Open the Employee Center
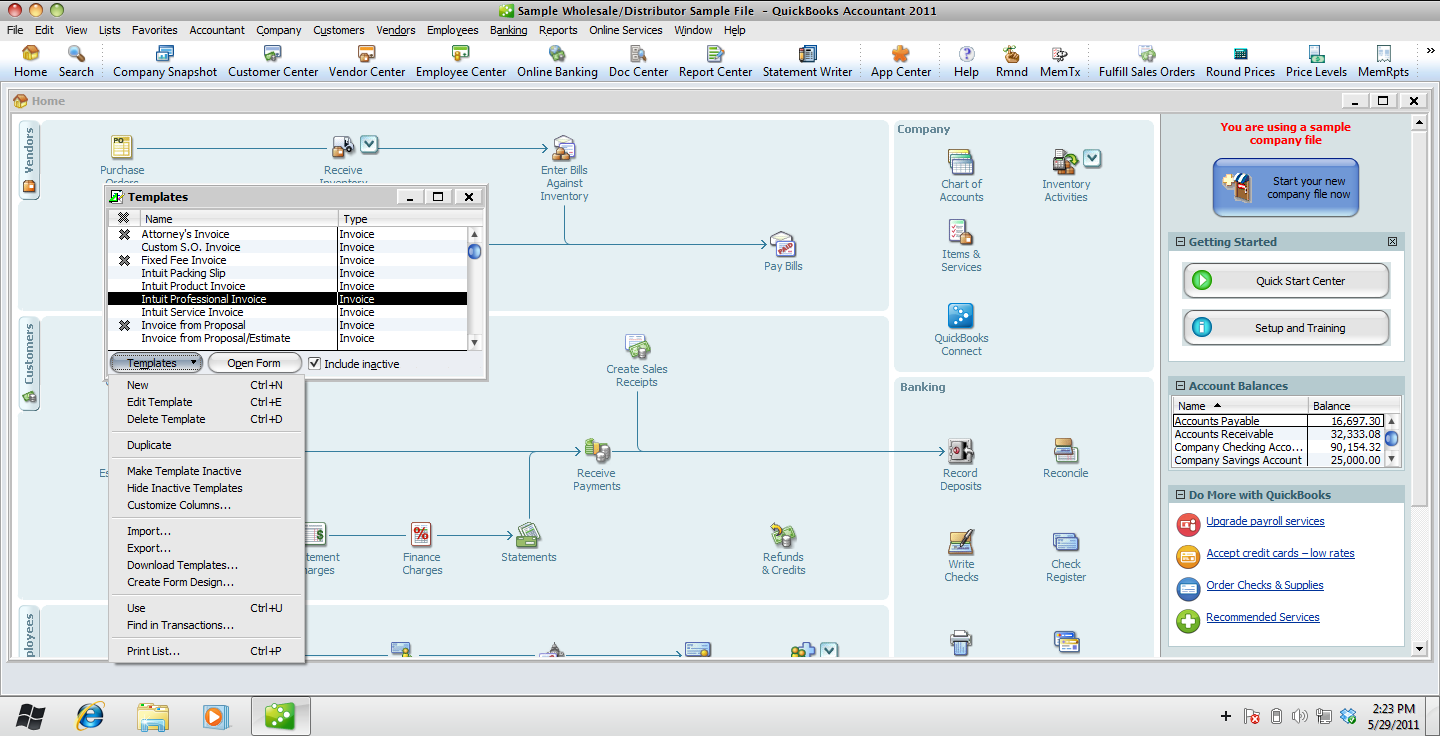This screenshot has height=736, width=1440. [461, 61]
